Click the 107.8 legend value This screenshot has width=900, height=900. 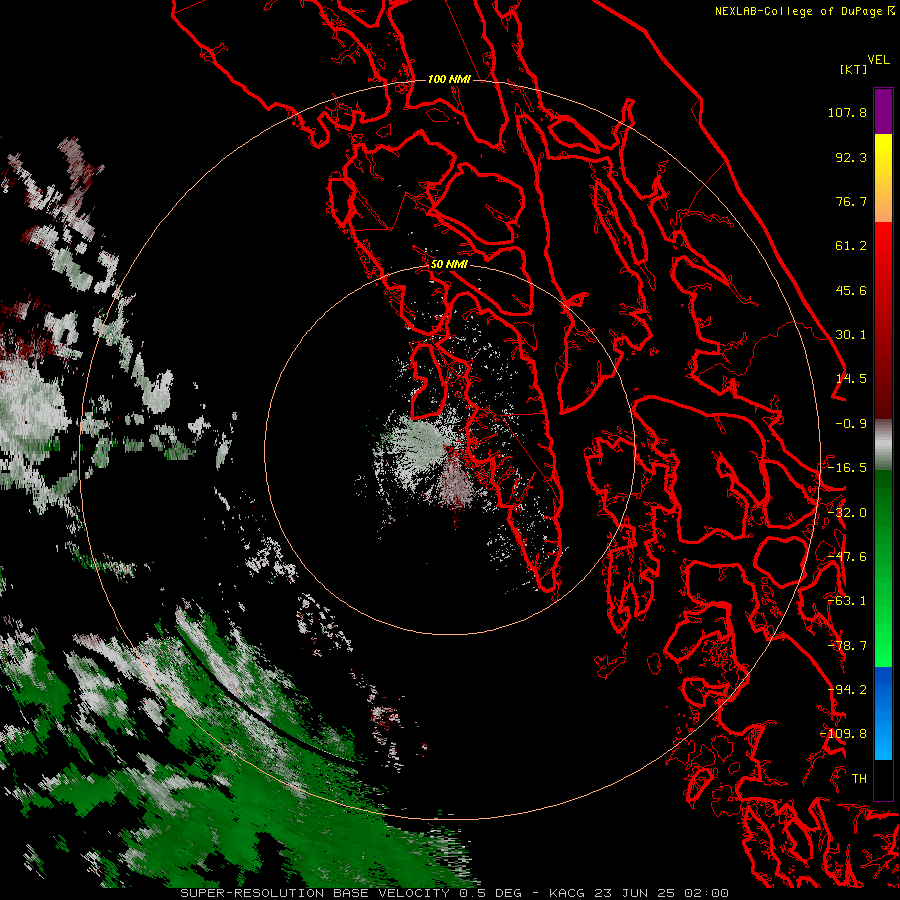click(x=847, y=112)
